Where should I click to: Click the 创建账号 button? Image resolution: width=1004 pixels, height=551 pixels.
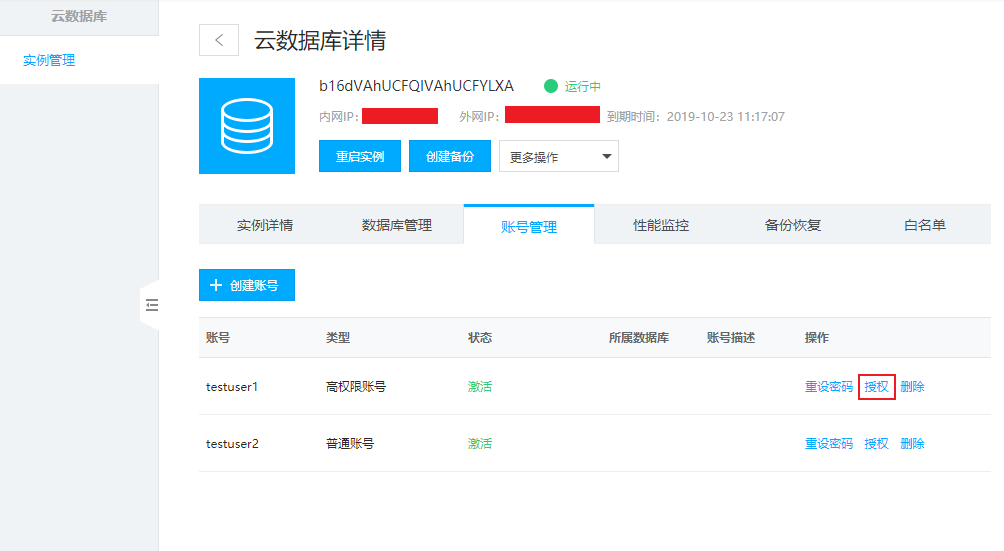click(x=246, y=285)
